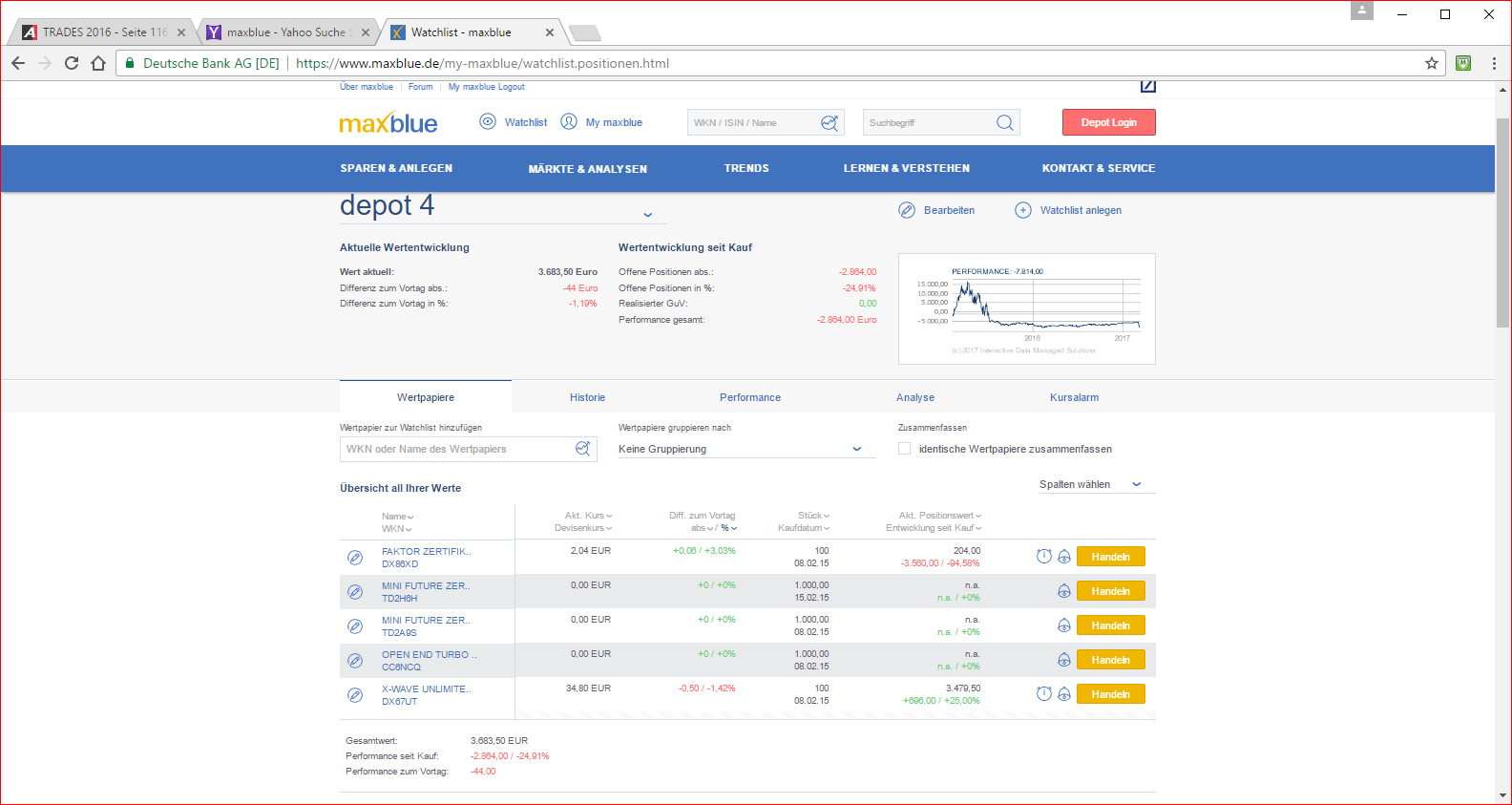Click the WKN oder Name des Wertpapiers field
Viewport: 1512px width, 805px height.
pos(458,449)
